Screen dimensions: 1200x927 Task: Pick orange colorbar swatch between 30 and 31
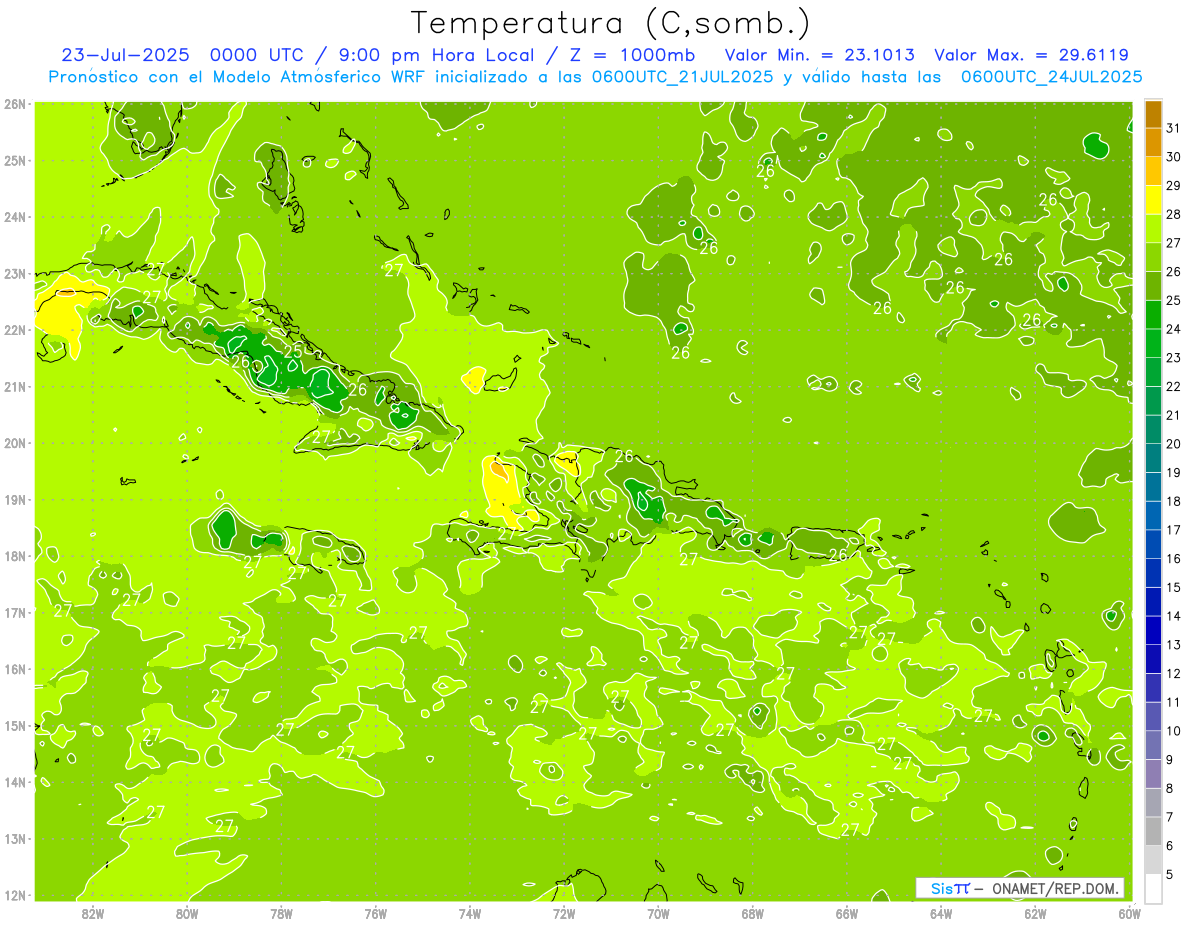(x=1153, y=143)
